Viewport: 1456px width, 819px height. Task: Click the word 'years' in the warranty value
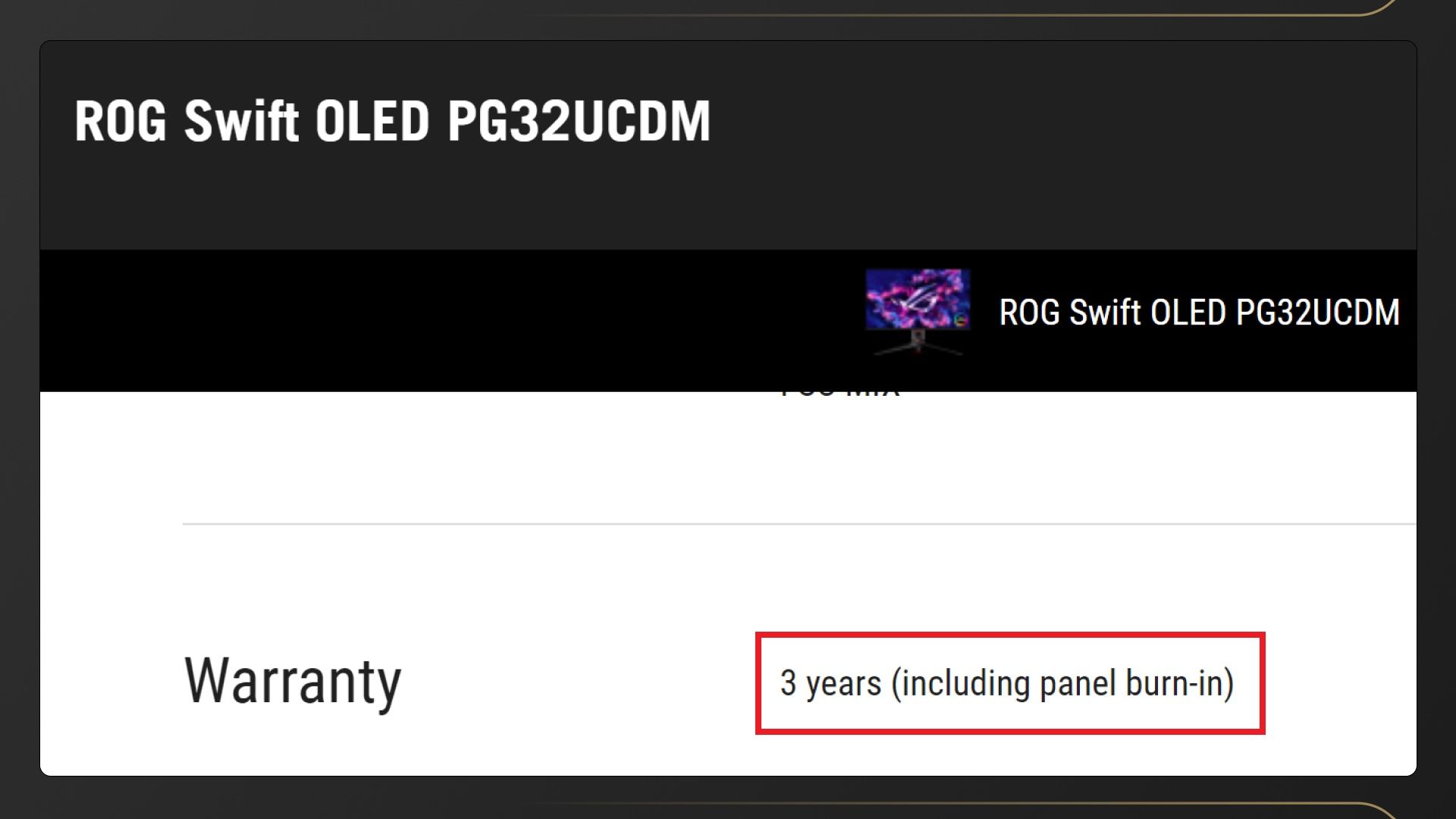(x=843, y=683)
